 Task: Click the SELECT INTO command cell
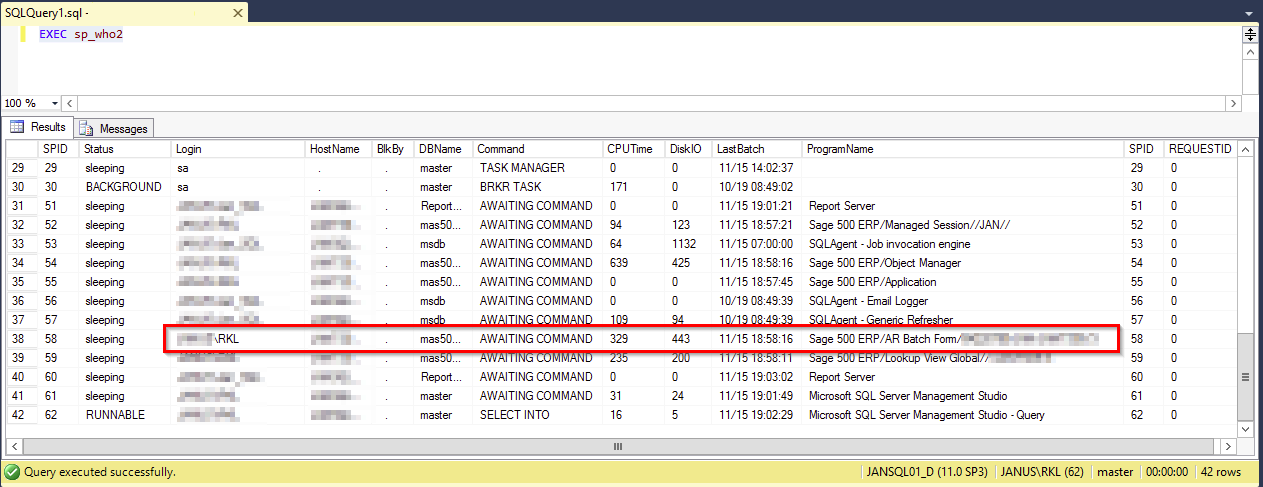pyautogui.click(x=514, y=415)
